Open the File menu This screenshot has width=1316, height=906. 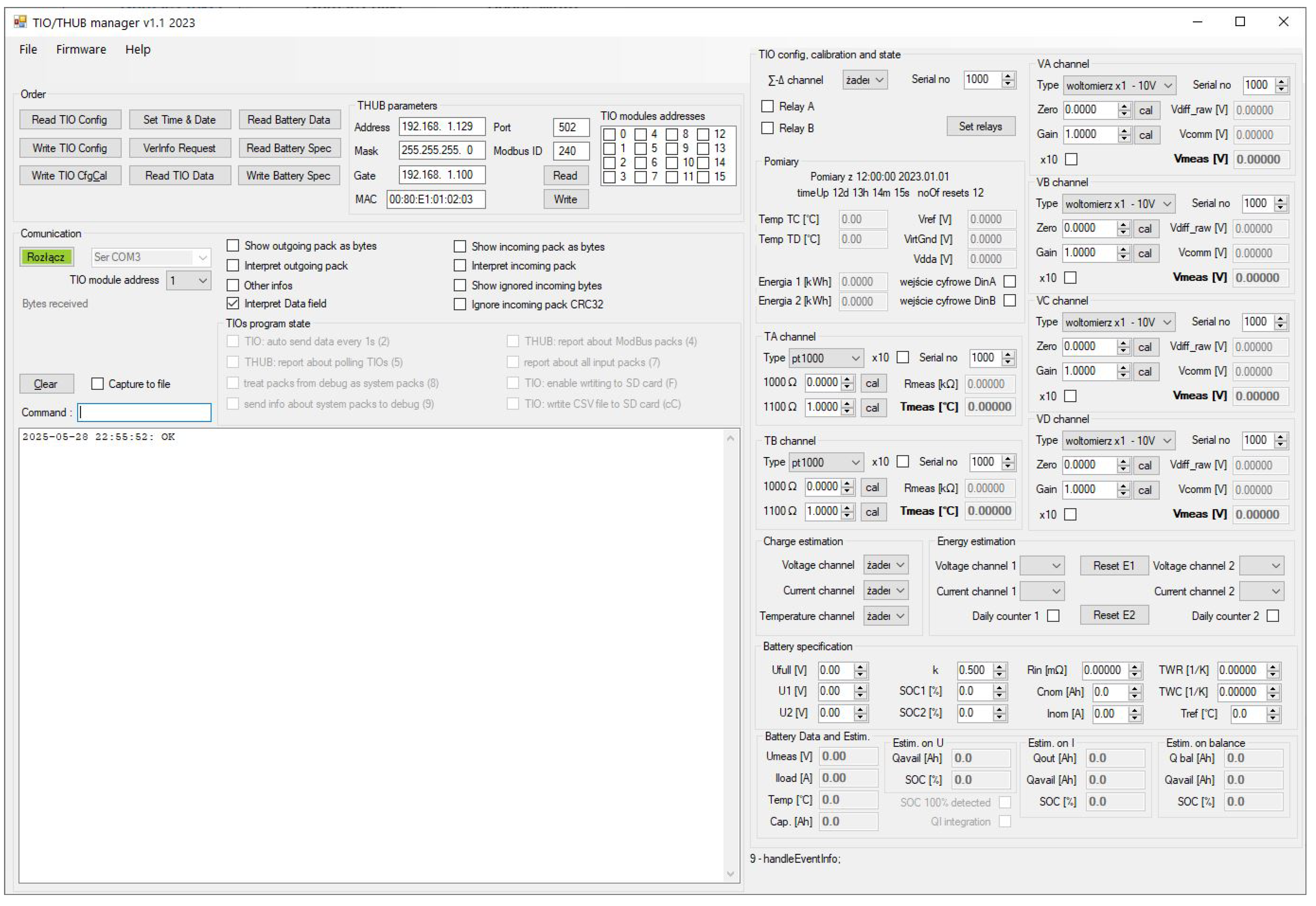click(x=28, y=49)
